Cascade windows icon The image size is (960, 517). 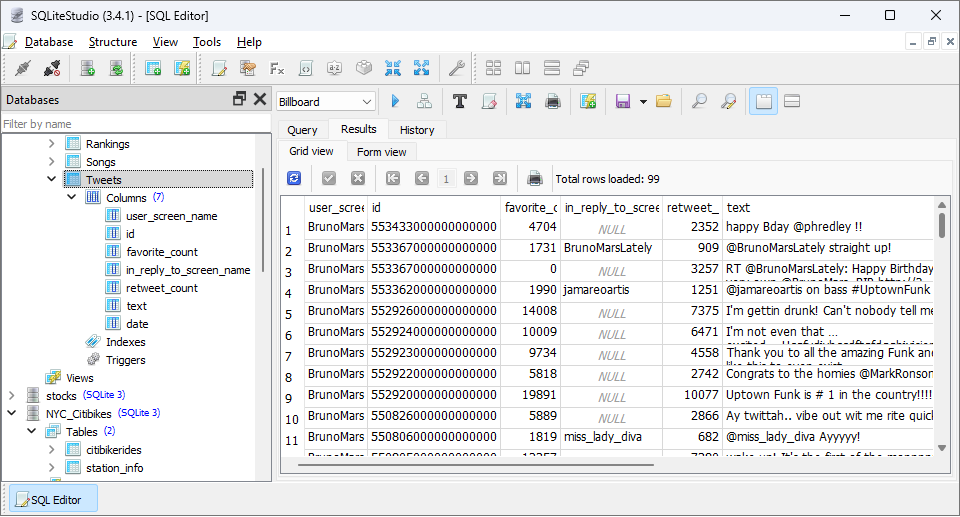click(580, 68)
